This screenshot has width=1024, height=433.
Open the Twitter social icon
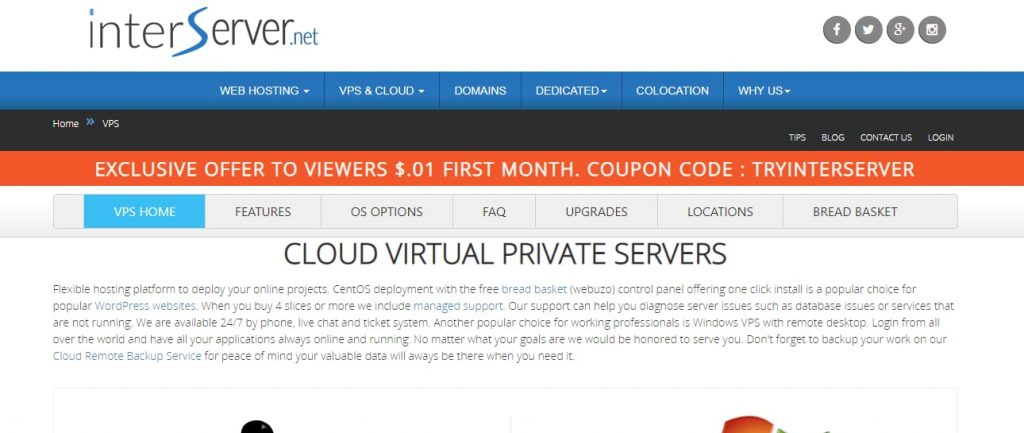click(868, 30)
